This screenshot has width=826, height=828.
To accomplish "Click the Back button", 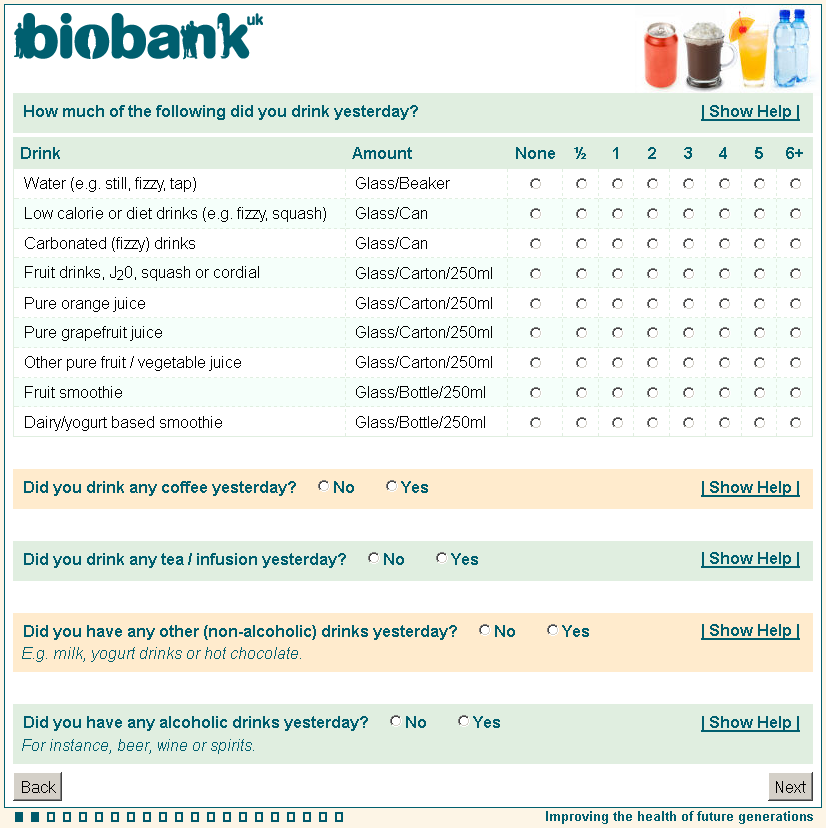I will (x=38, y=787).
